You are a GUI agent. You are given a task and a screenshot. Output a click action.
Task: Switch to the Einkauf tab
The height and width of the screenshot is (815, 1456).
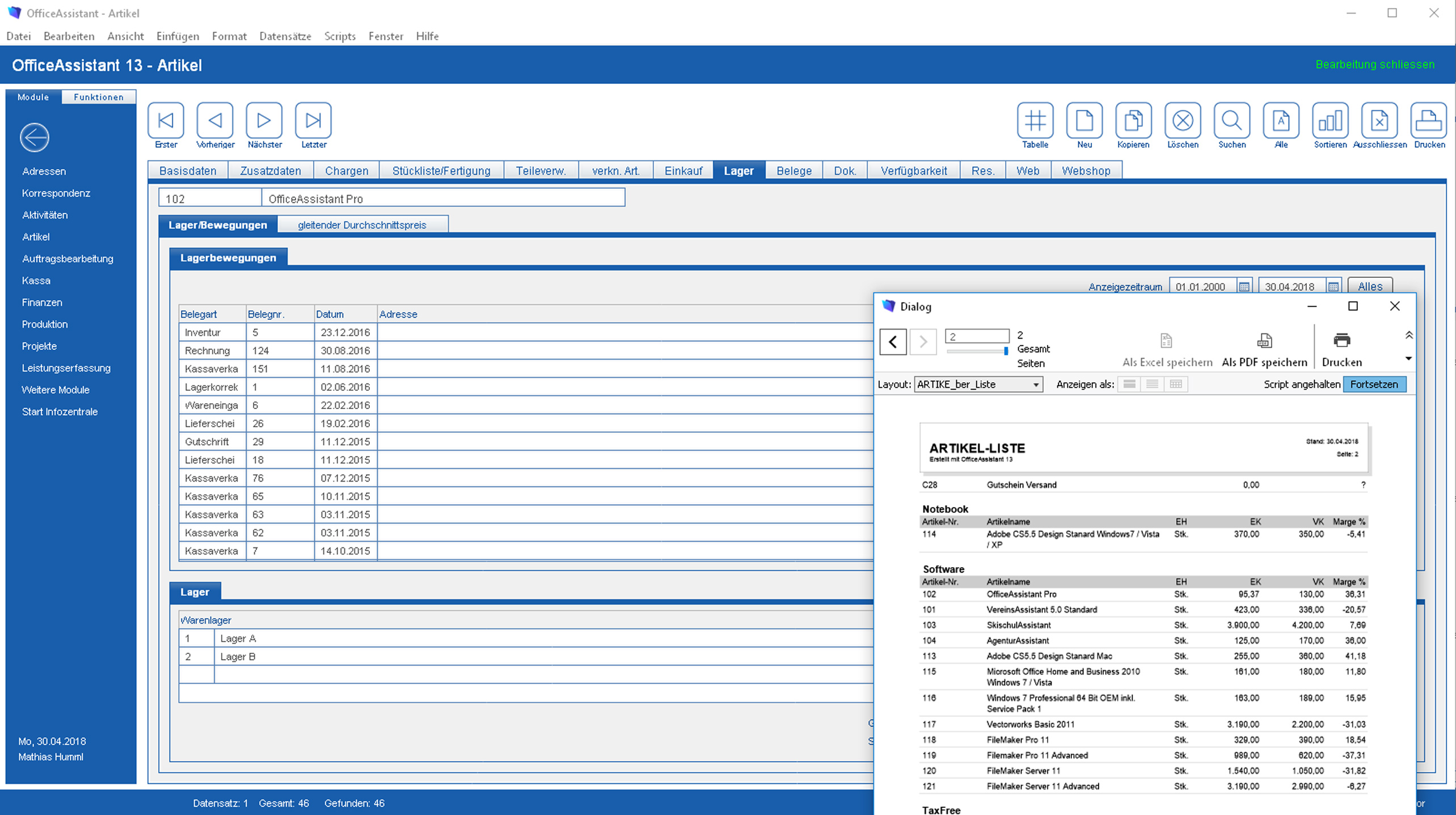(683, 171)
